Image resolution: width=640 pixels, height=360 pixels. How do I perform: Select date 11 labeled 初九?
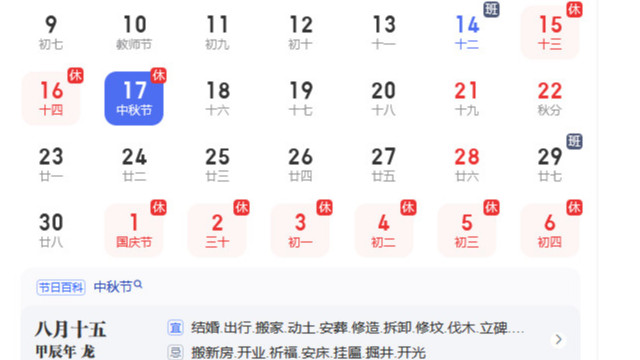[x=217, y=32]
